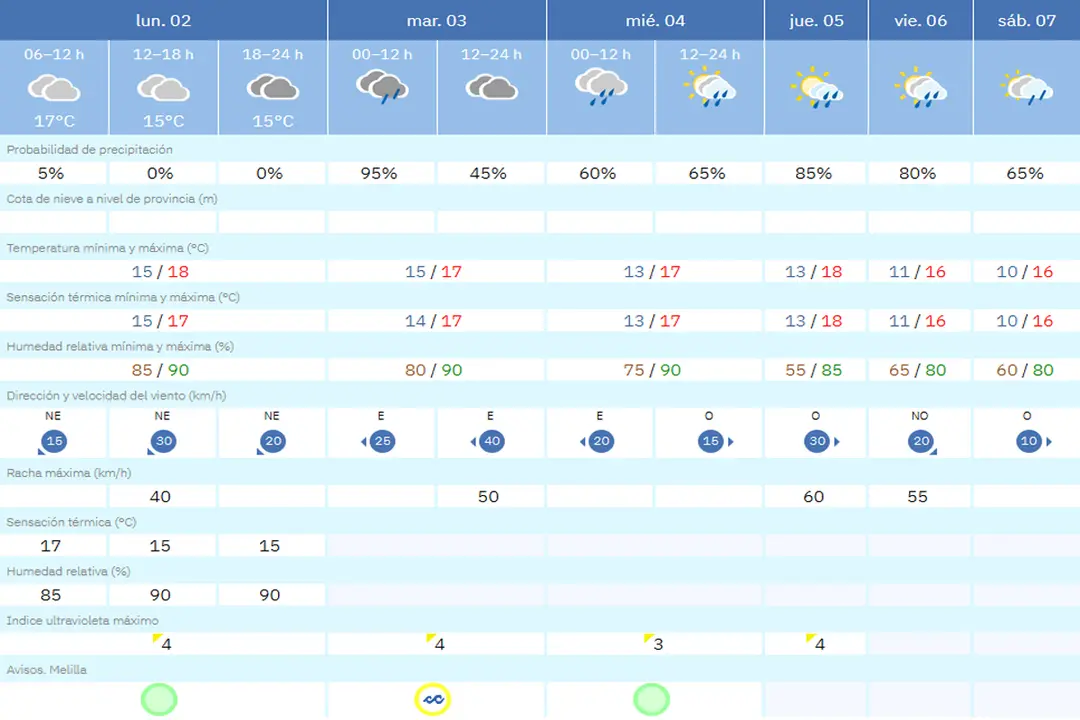Click the NE wind badge showing 20
The height and width of the screenshot is (720, 1080).
[272, 441]
